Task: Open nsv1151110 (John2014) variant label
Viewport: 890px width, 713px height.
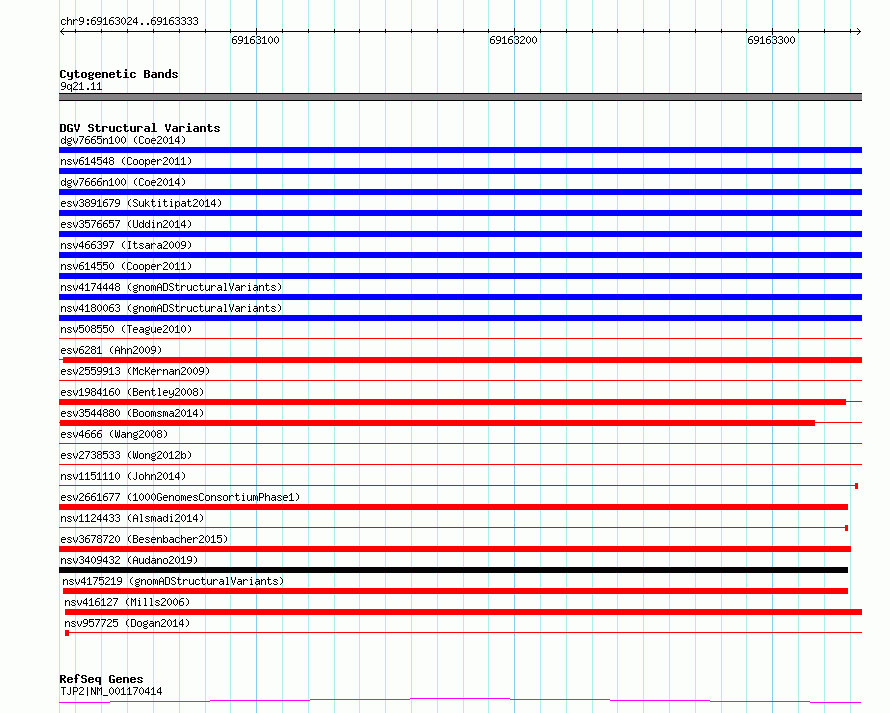Action: click(x=123, y=476)
